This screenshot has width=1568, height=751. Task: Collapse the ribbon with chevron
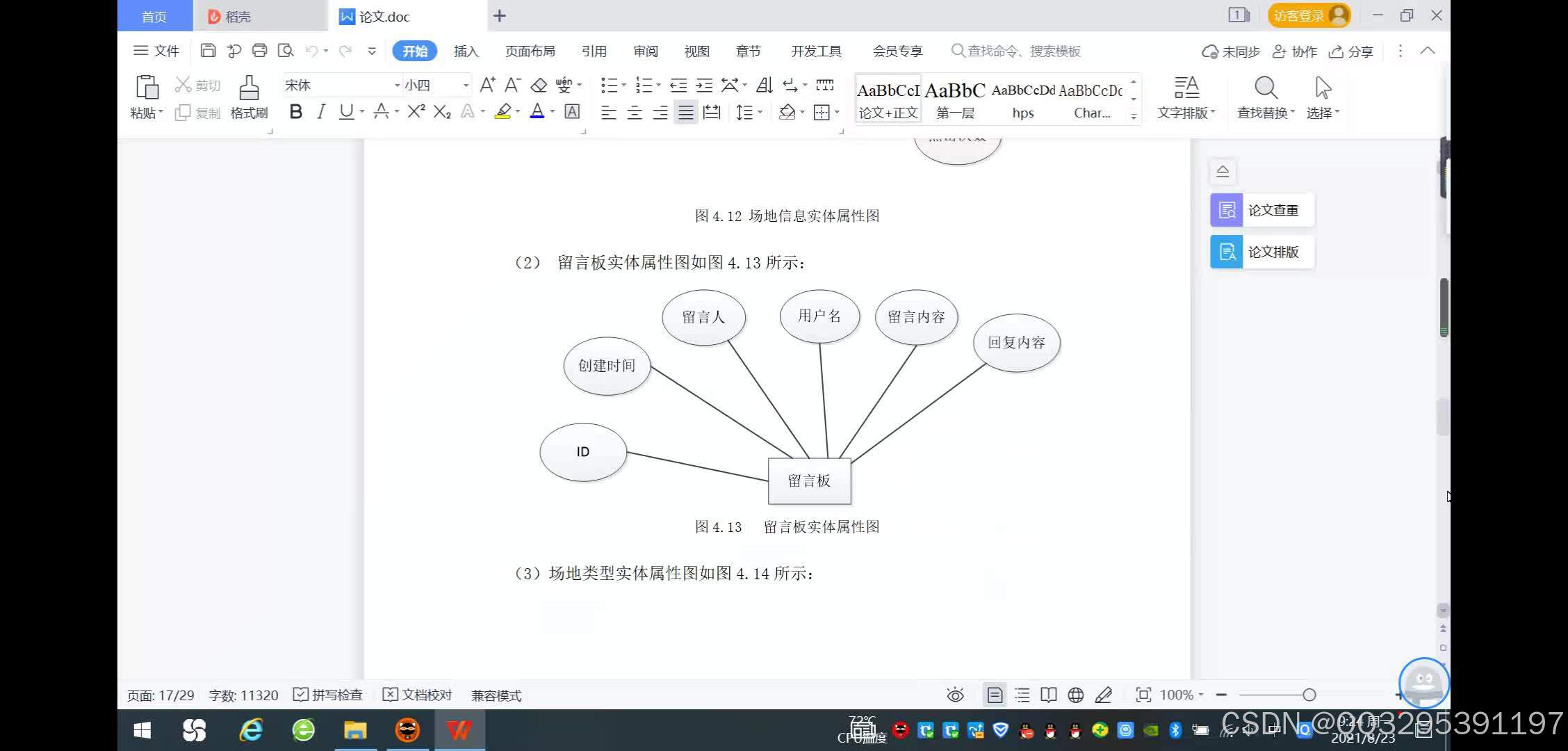point(1428,51)
